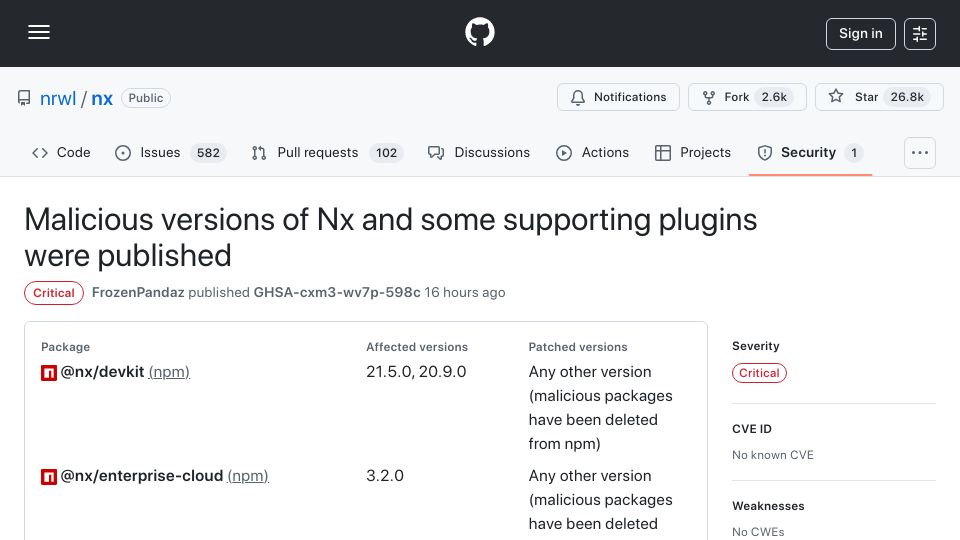Click the 102 pull requests counter badge
960x540 pixels.
point(386,152)
